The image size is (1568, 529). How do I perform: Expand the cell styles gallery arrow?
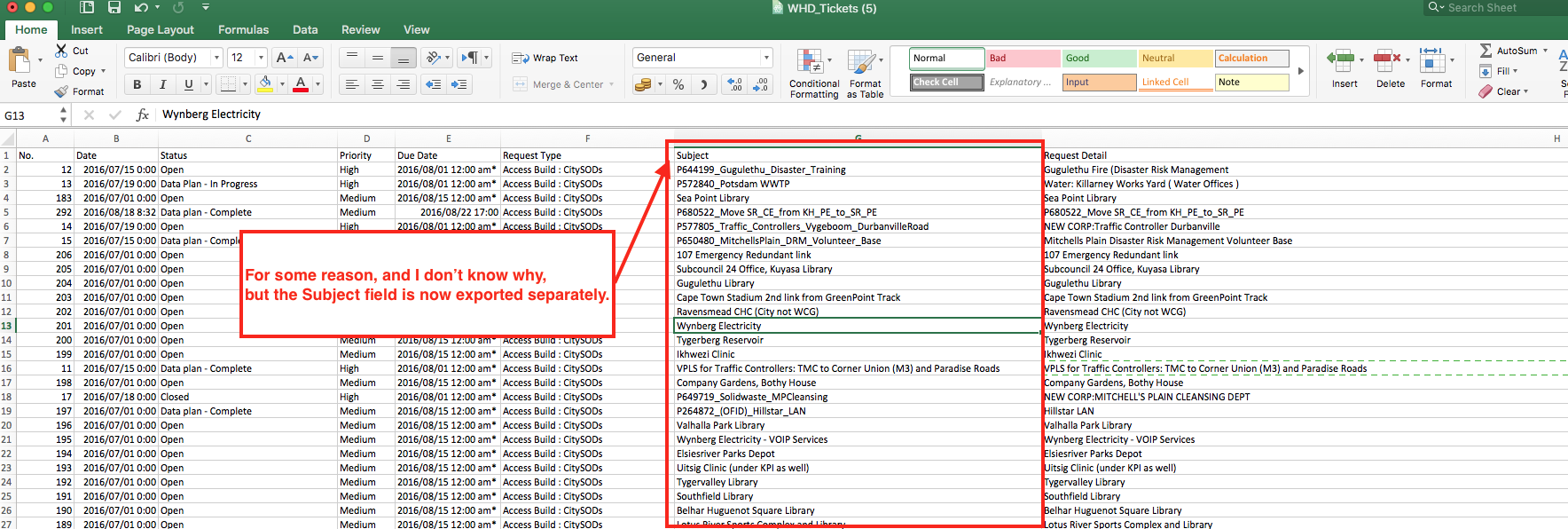(1301, 70)
